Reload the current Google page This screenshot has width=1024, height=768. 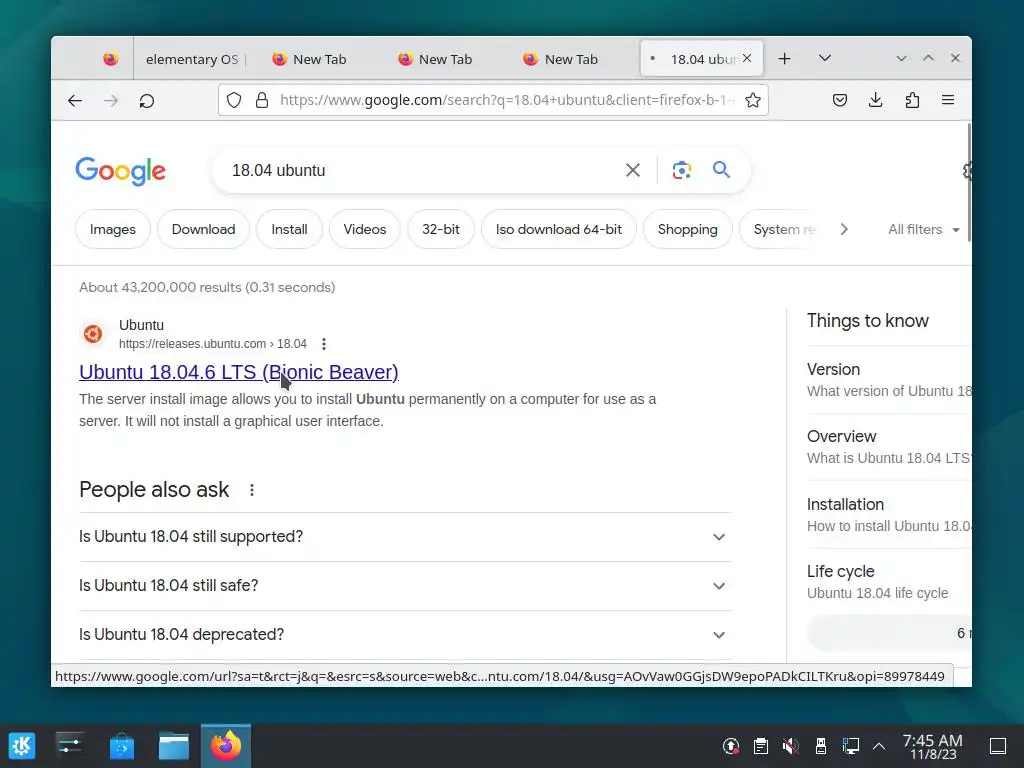(x=147, y=101)
